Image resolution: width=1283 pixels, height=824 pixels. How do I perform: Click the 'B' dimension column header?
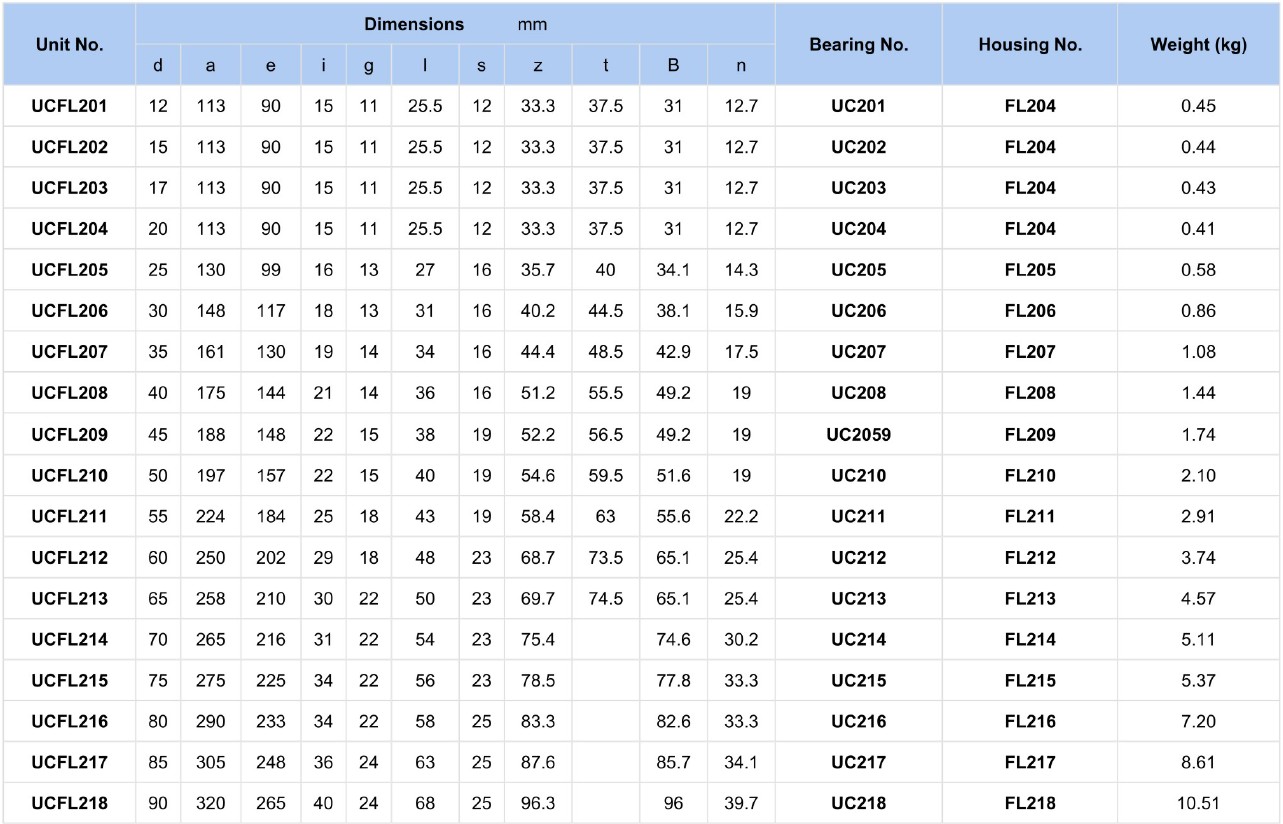click(x=673, y=66)
